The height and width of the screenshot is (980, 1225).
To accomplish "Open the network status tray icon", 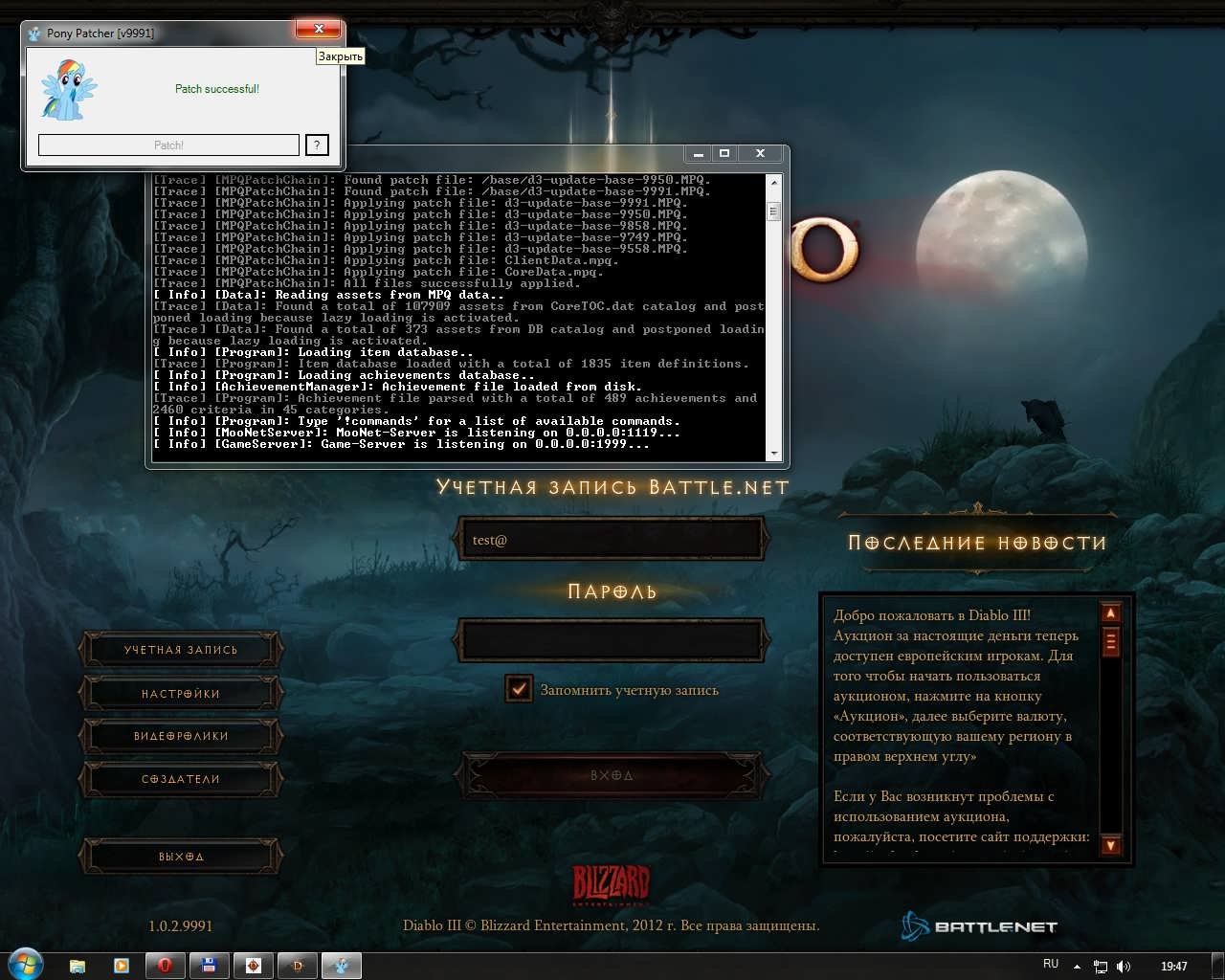I will (1101, 967).
